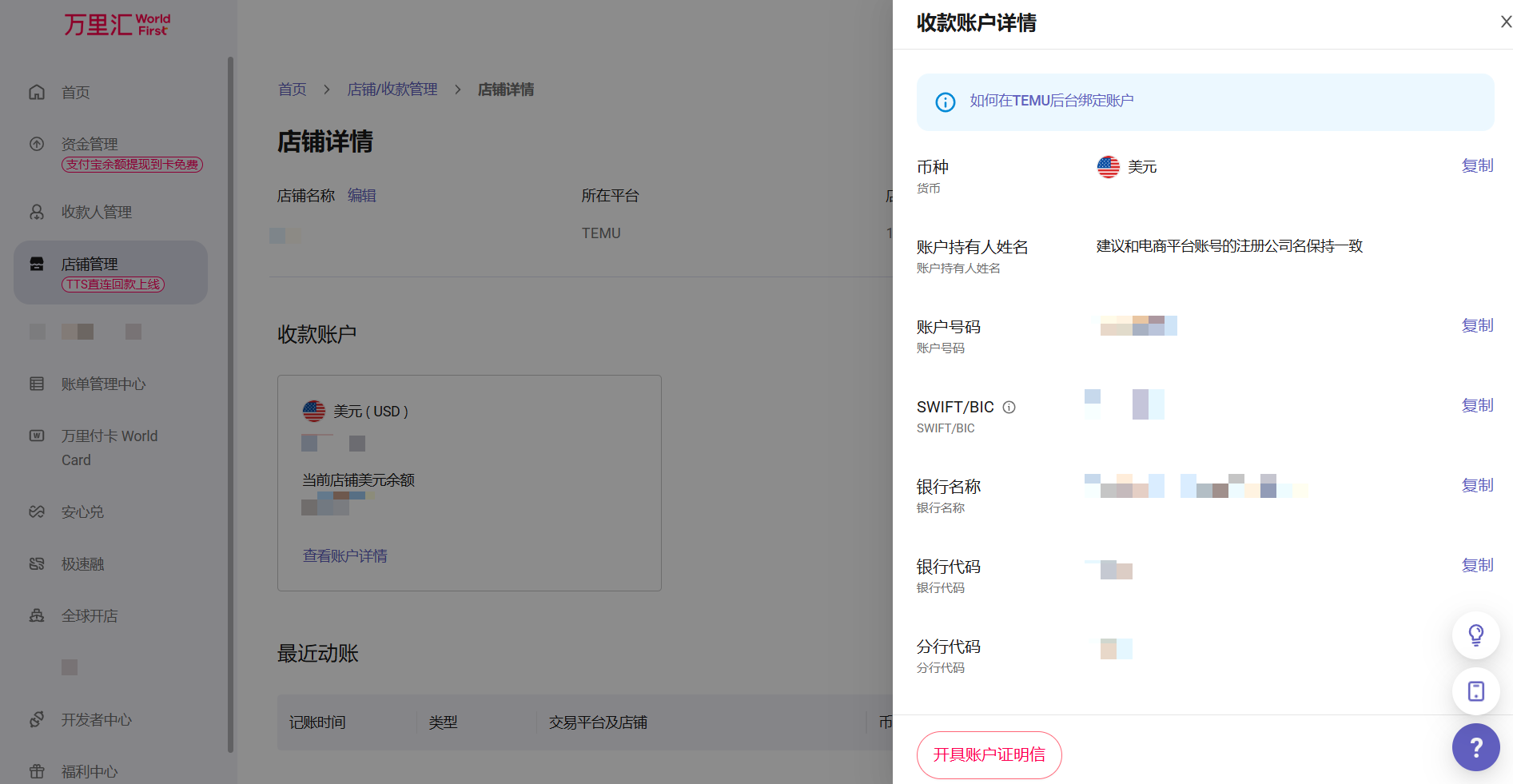Click the 账单管理中心 list icon
1513x784 pixels.
37,384
